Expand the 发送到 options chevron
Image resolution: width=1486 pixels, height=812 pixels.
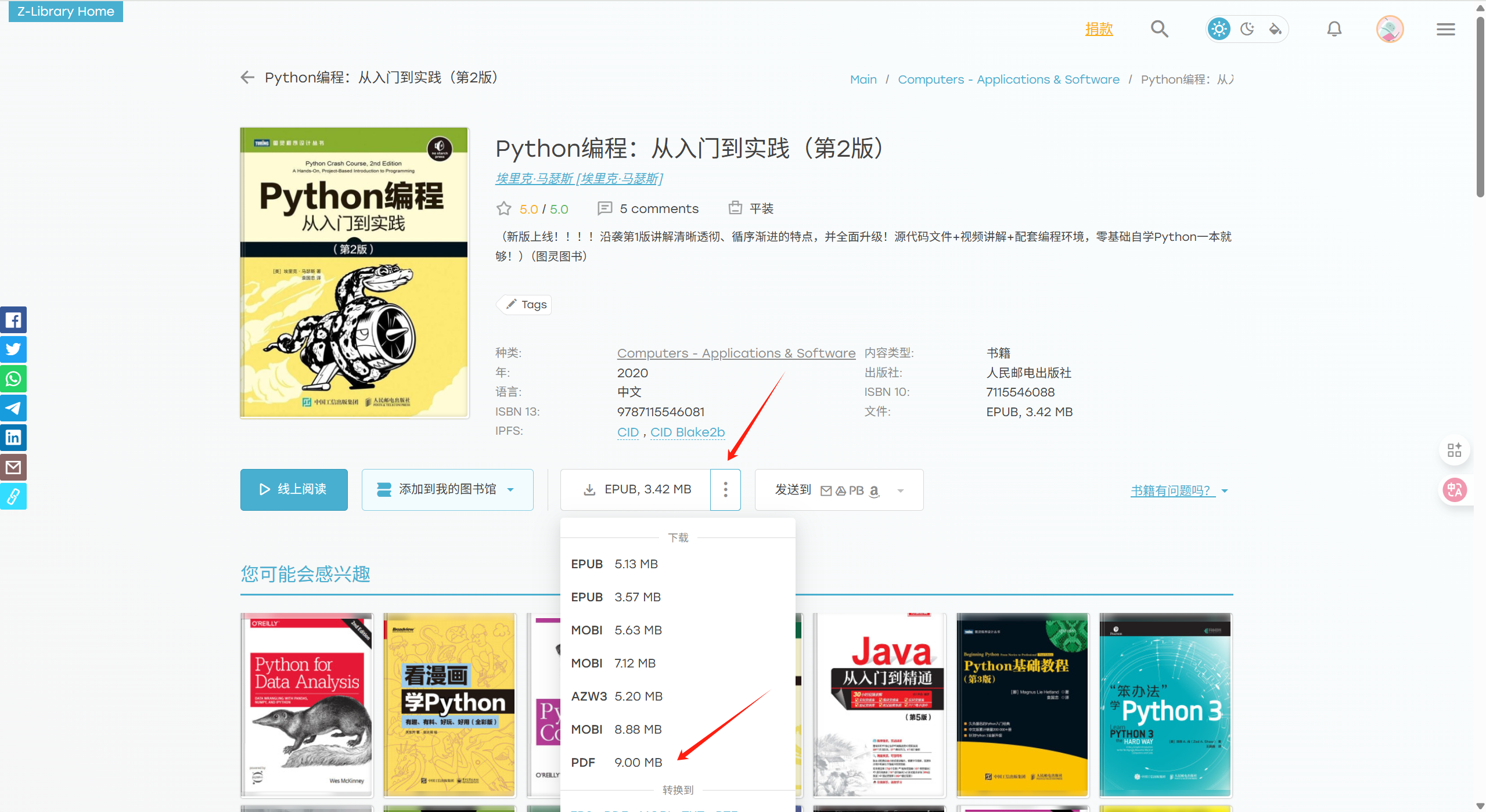[901, 490]
